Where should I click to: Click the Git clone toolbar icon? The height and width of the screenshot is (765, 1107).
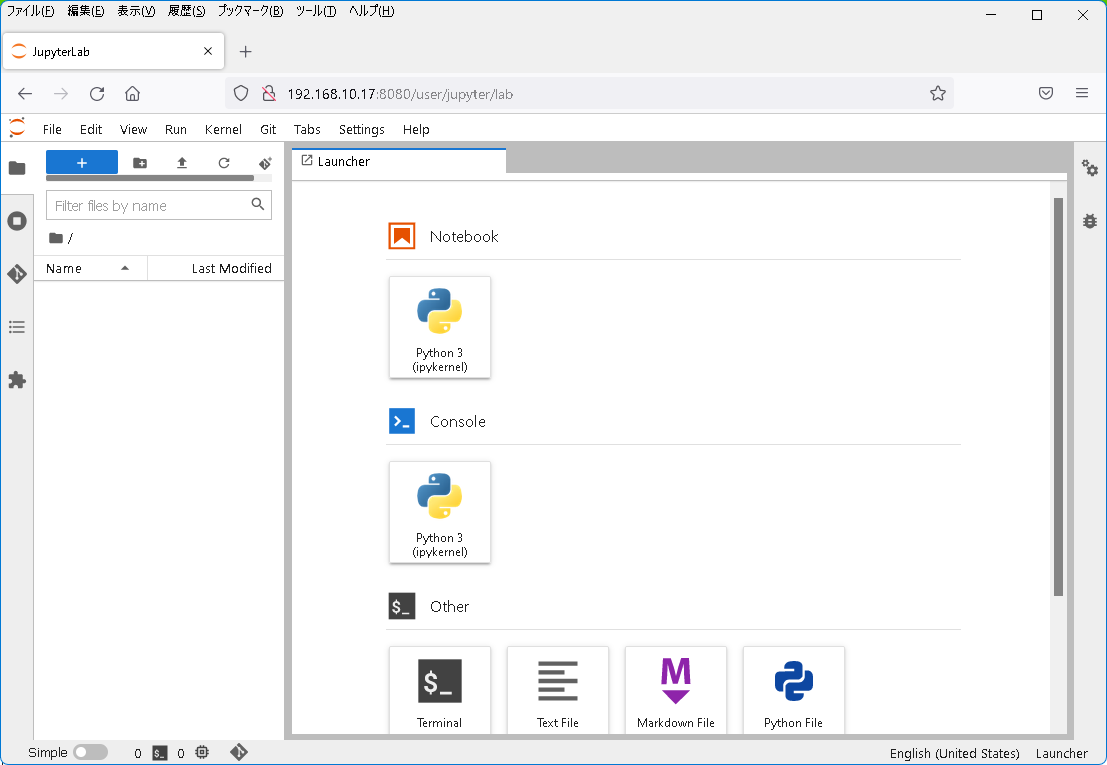coord(265,163)
